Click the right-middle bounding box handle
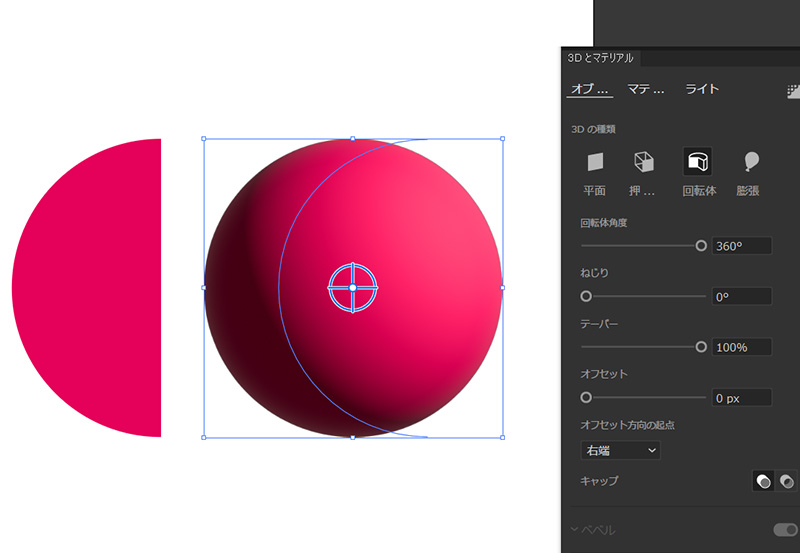Viewport: 800px width, 553px height. click(x=503, y=288)
